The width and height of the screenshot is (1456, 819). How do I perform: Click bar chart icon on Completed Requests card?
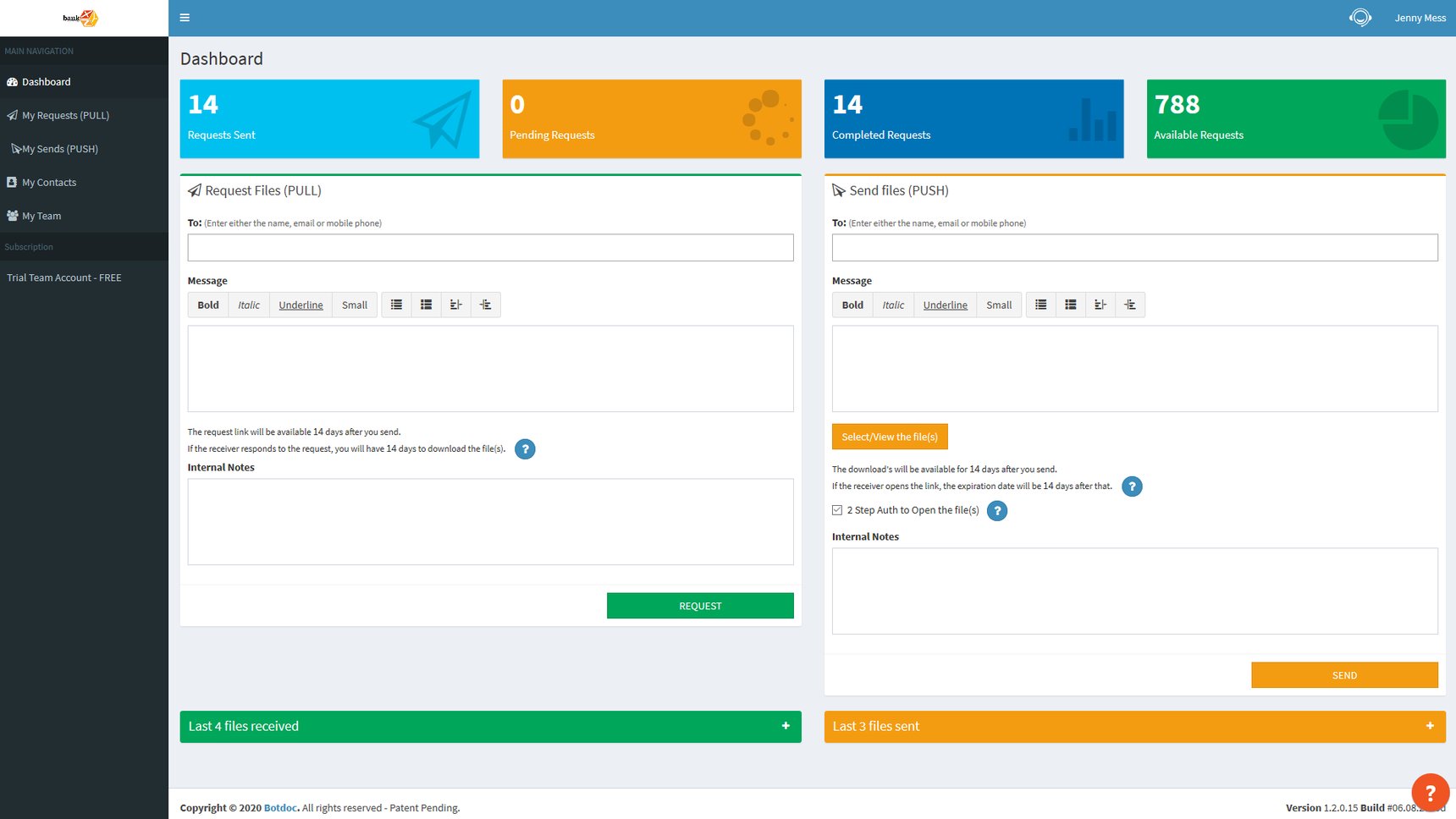point(1092,119)
